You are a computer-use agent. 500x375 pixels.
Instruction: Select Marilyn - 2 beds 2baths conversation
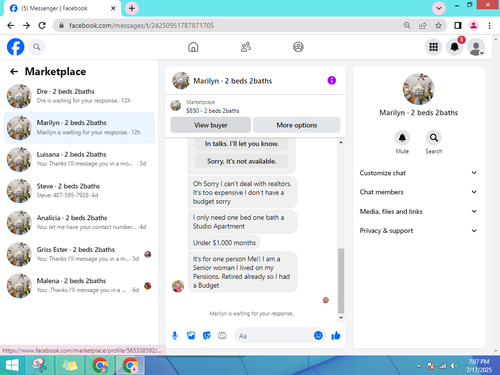[79, 128]
